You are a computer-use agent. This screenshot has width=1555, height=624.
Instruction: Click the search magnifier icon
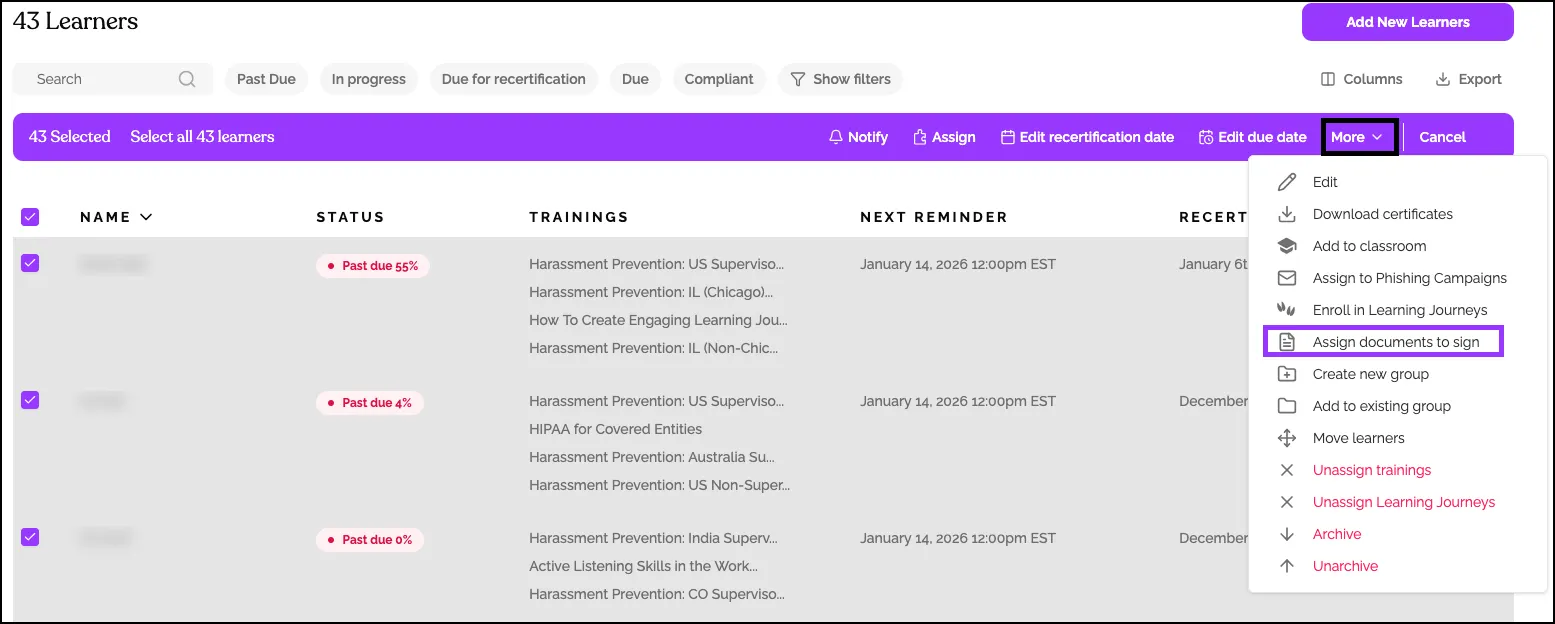[x=187, y=79]
